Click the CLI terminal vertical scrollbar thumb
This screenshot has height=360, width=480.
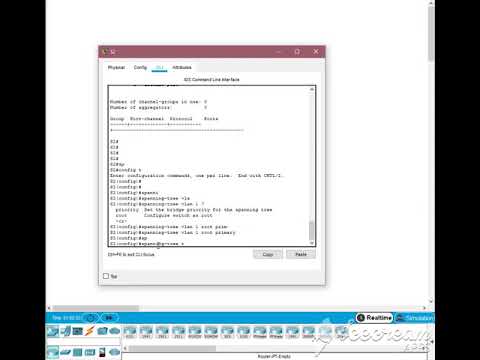312,231
